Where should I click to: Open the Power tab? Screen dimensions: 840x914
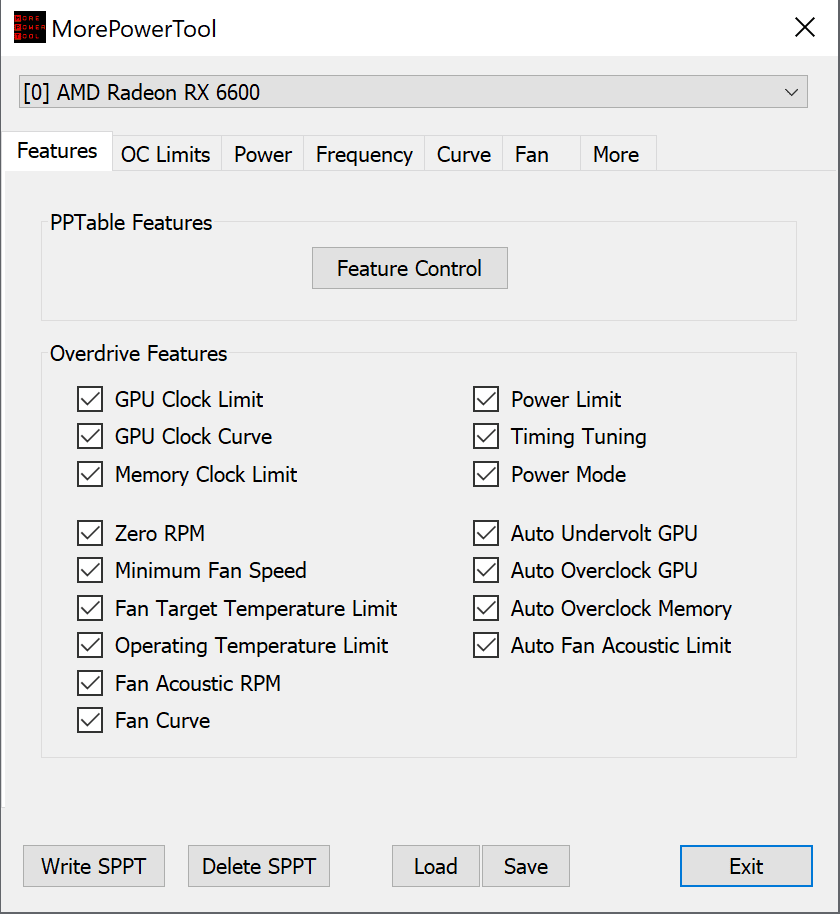pos(263,154)
